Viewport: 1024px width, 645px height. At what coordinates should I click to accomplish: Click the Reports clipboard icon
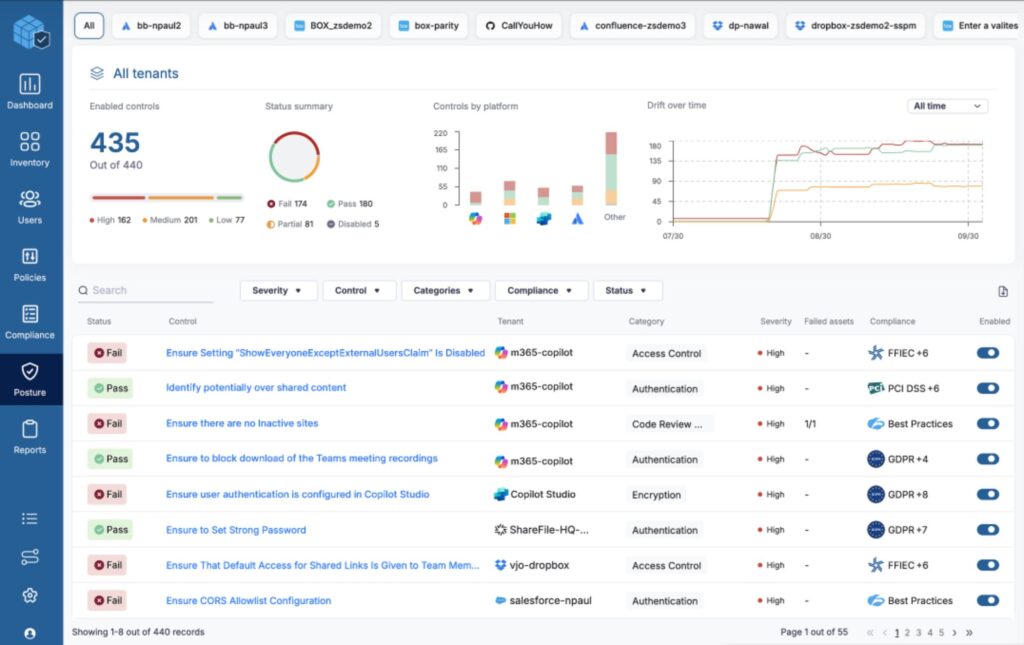pos(30,430)
